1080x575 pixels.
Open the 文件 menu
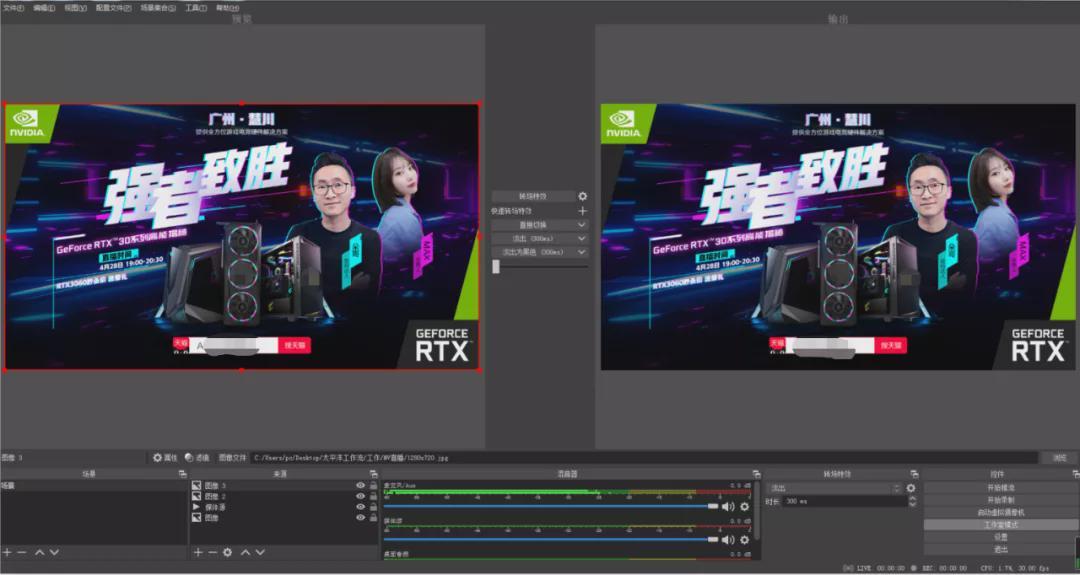[13, 8]
